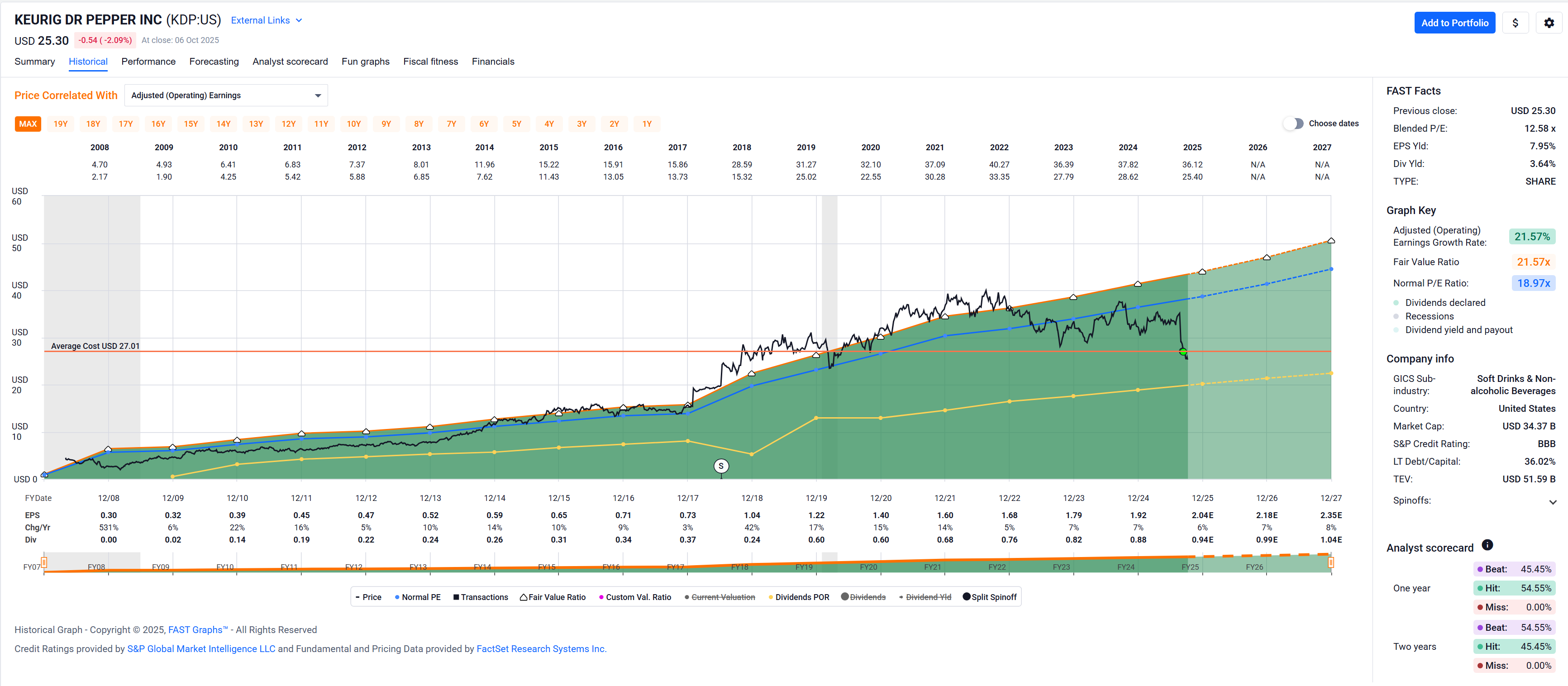
Task: Click the split spinoff S marker
Action: click(x=721, y=466)
